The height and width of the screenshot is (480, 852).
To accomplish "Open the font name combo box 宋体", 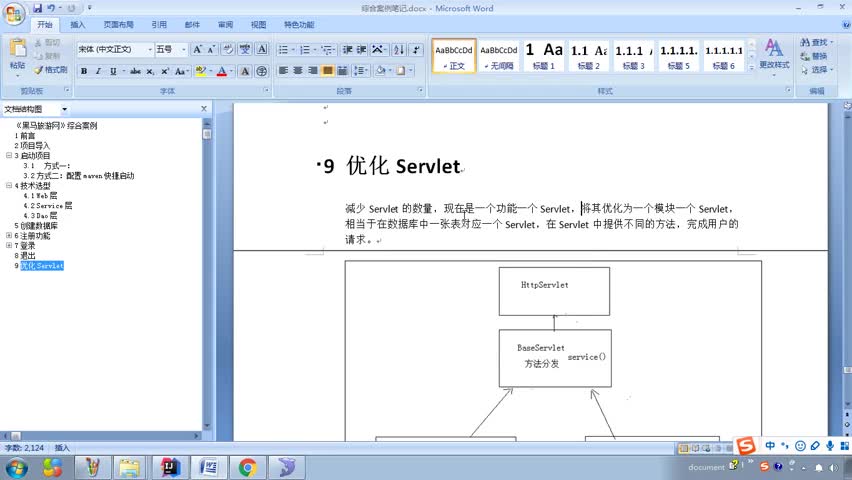I will pyautogui.click(x=115, y=49).
